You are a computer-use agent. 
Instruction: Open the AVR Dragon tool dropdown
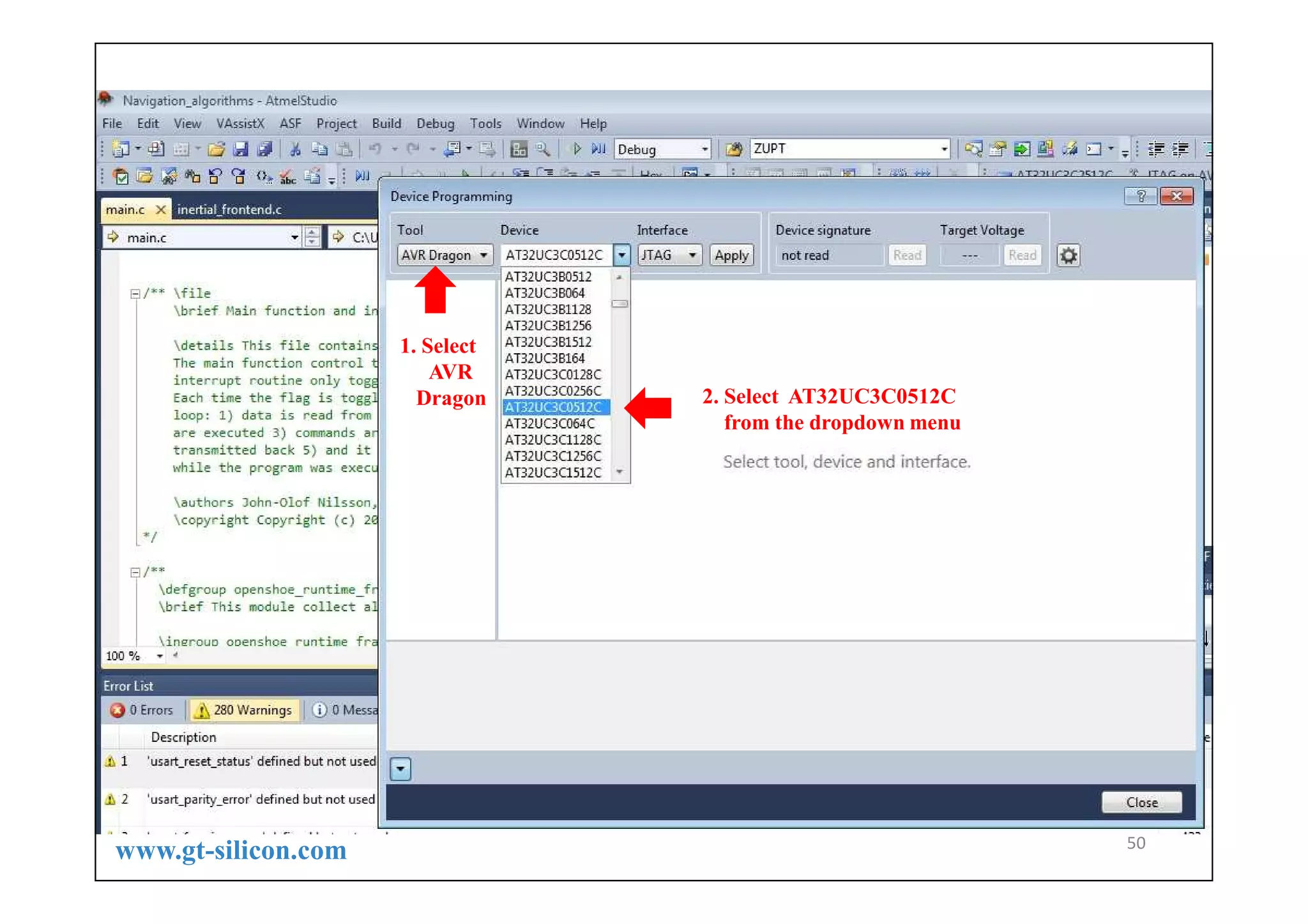tap(445, 255)
